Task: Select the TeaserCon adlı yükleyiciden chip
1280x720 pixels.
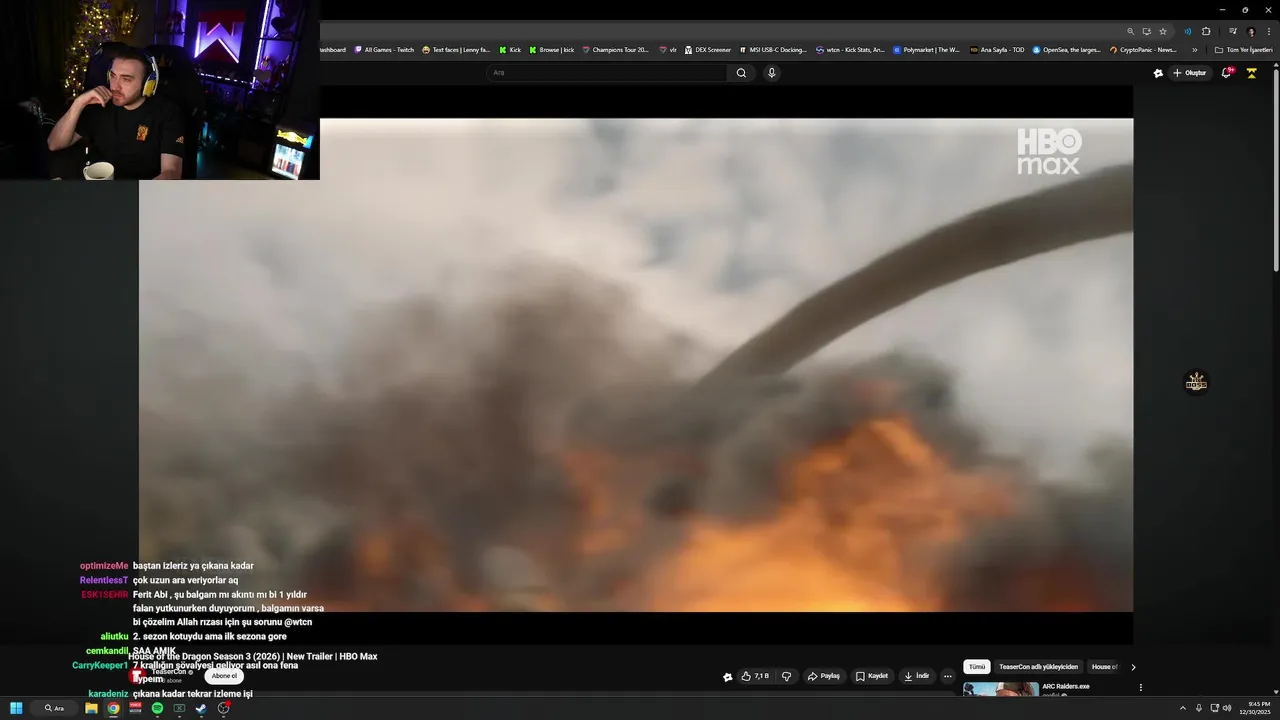Action: (1038, 667)
